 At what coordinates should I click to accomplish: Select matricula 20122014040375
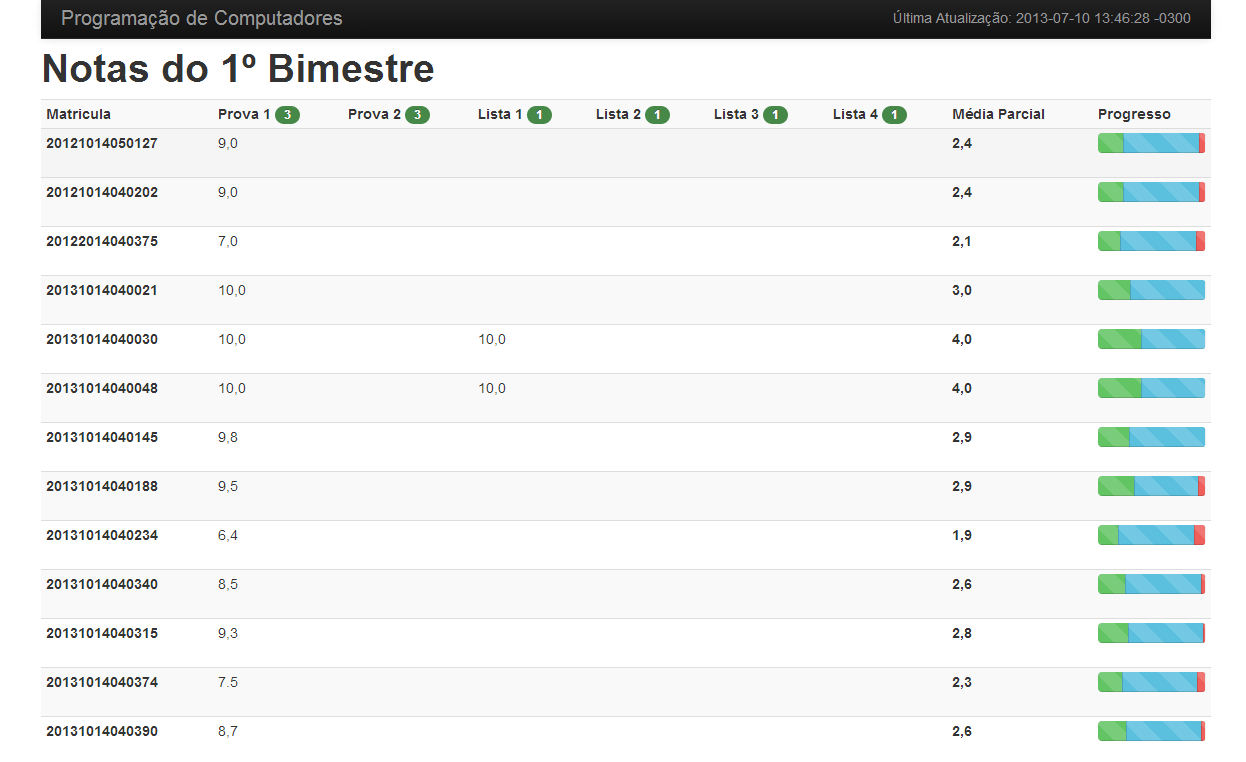[x=102, y=241]
